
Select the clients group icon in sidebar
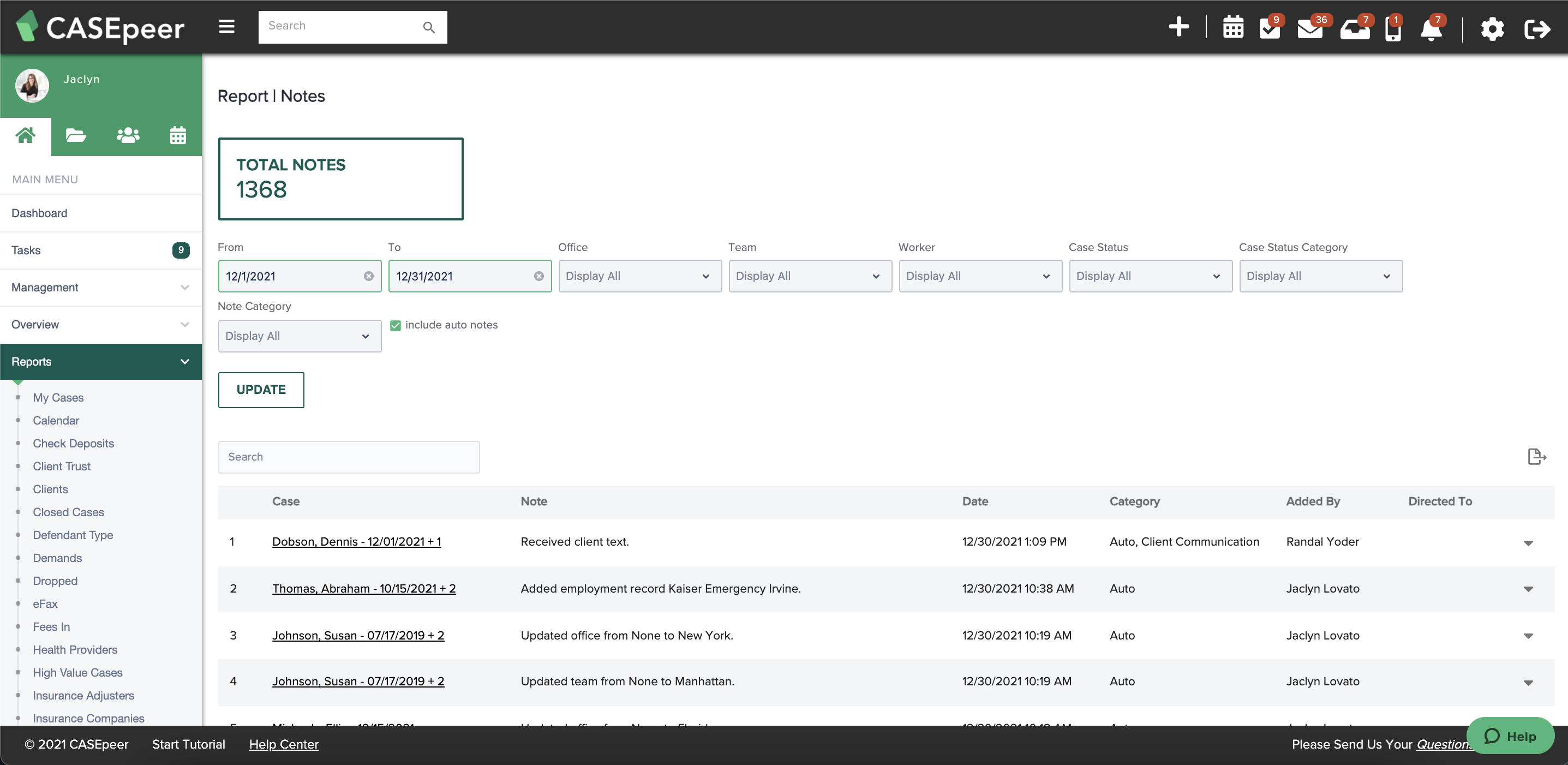(127, 135)
